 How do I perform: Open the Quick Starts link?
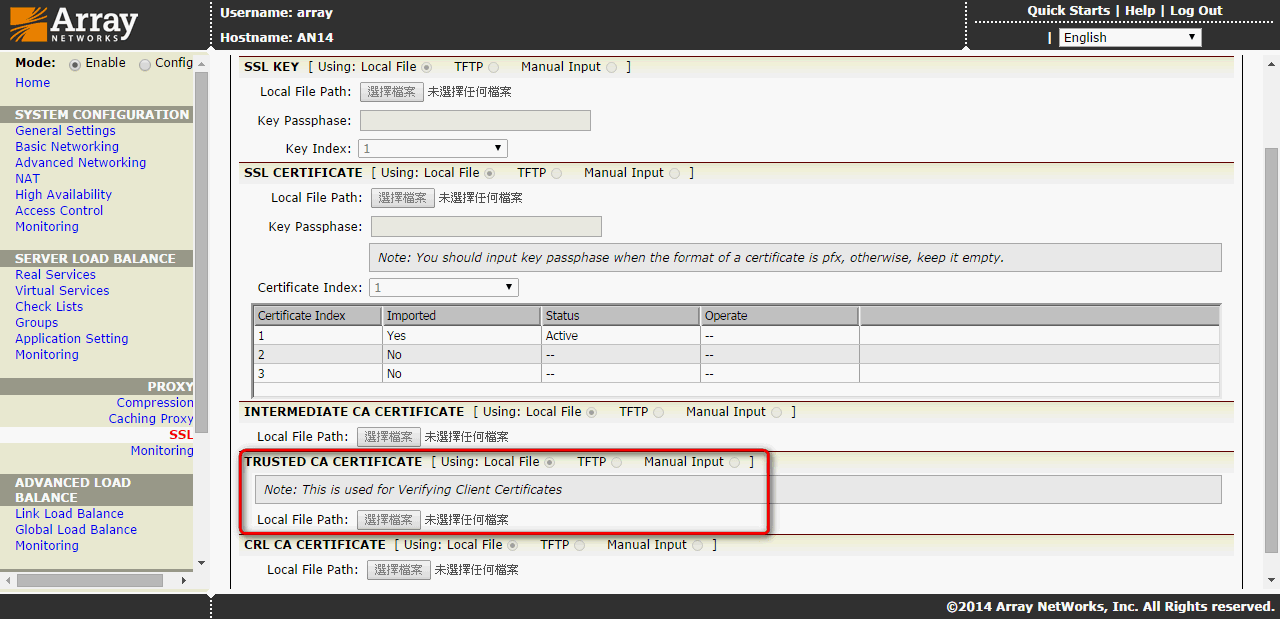tap(1068, 11)
